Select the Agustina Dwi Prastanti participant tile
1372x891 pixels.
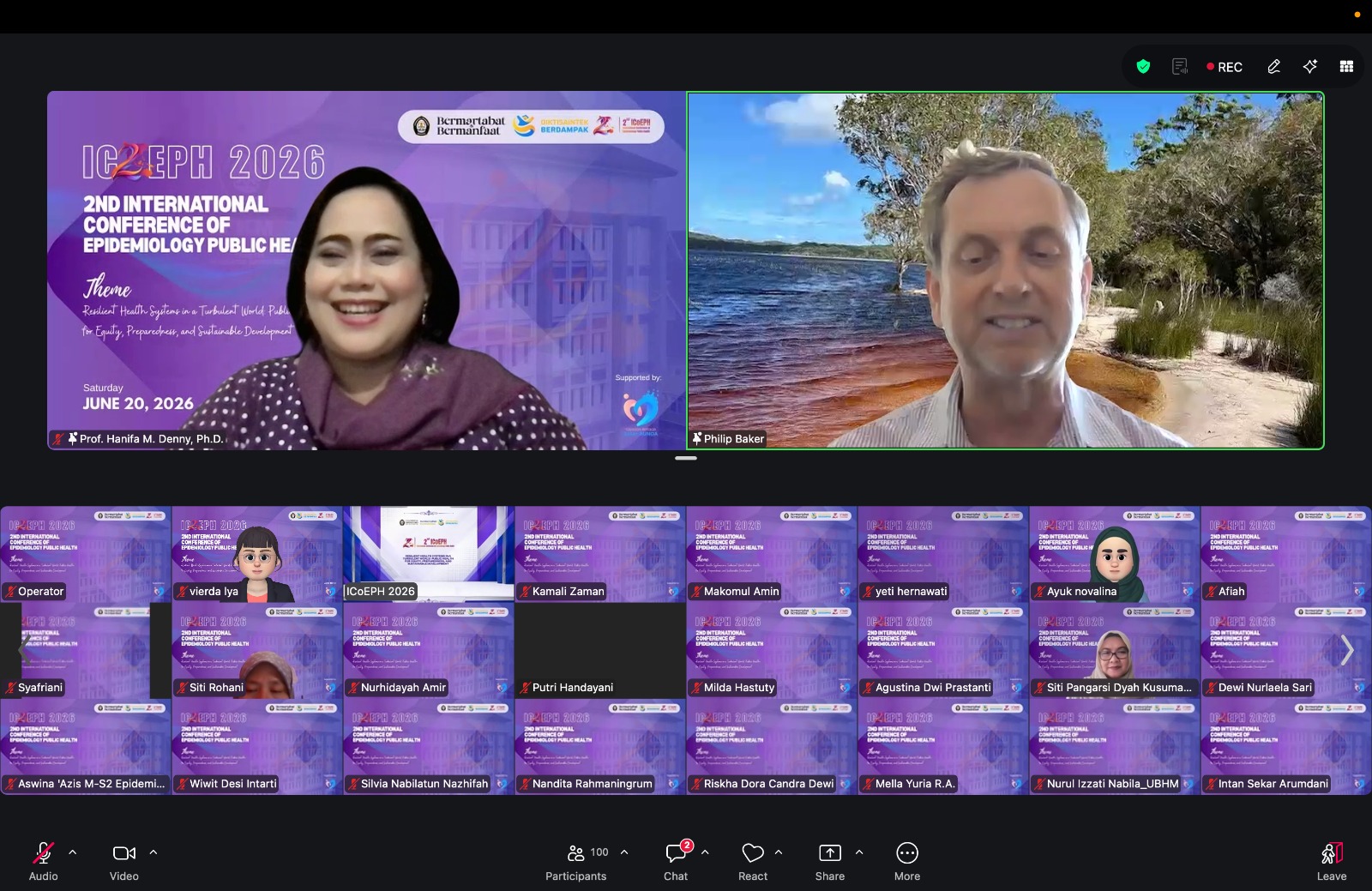[943, 650]
